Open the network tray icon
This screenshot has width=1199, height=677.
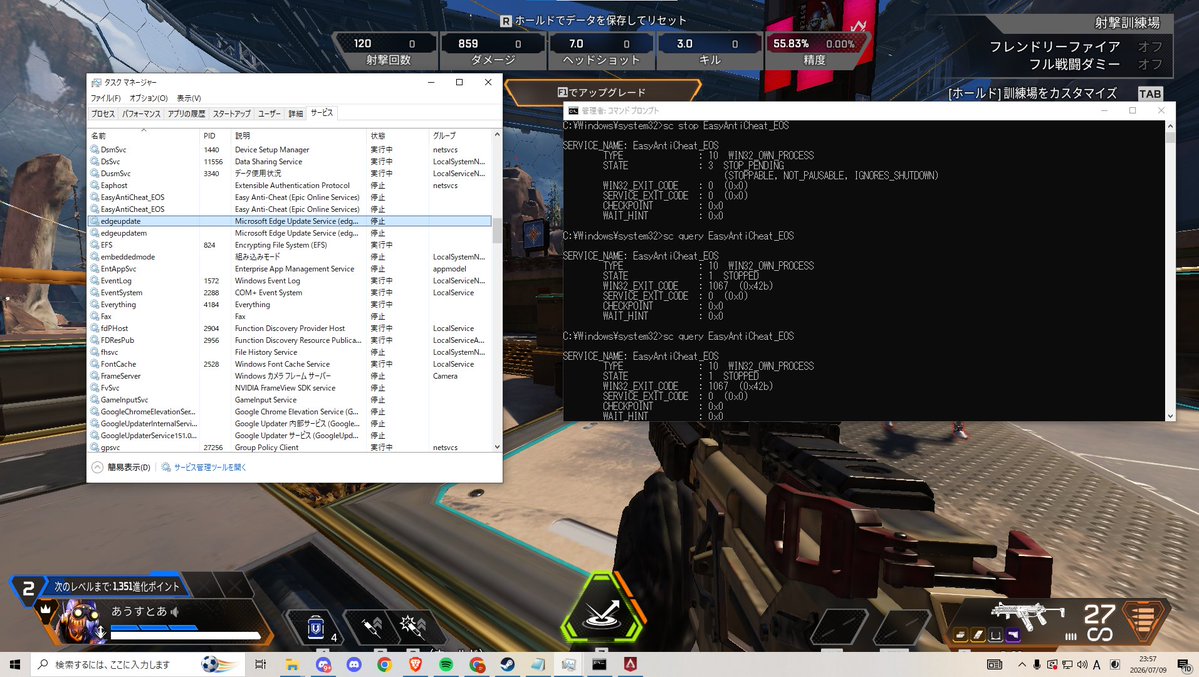point(1067,665)
